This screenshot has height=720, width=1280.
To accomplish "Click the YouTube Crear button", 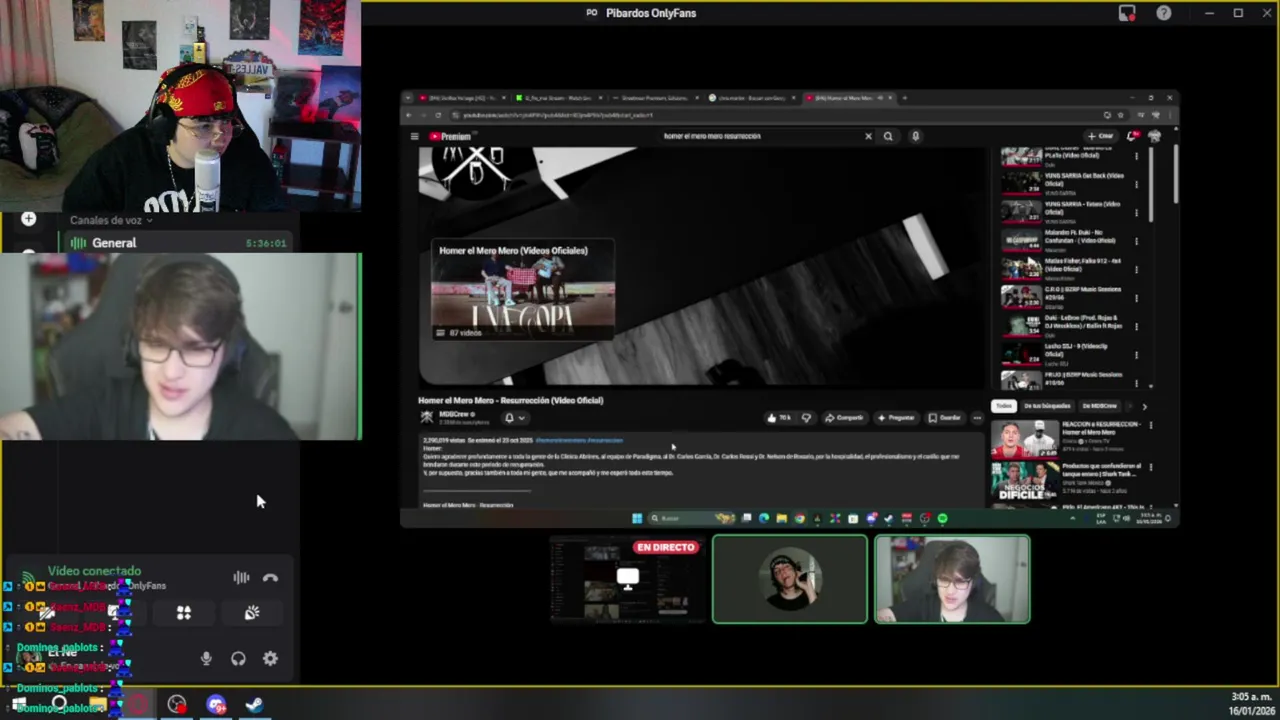I will point(1101,136).
